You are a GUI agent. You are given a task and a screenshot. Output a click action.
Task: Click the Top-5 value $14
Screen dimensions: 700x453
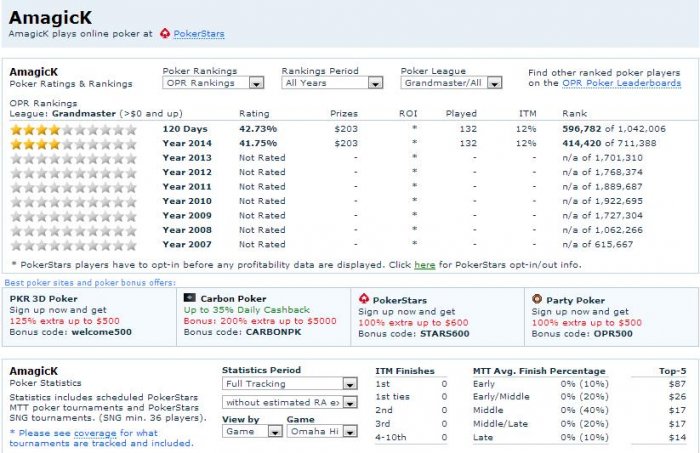tap(677, 438)
